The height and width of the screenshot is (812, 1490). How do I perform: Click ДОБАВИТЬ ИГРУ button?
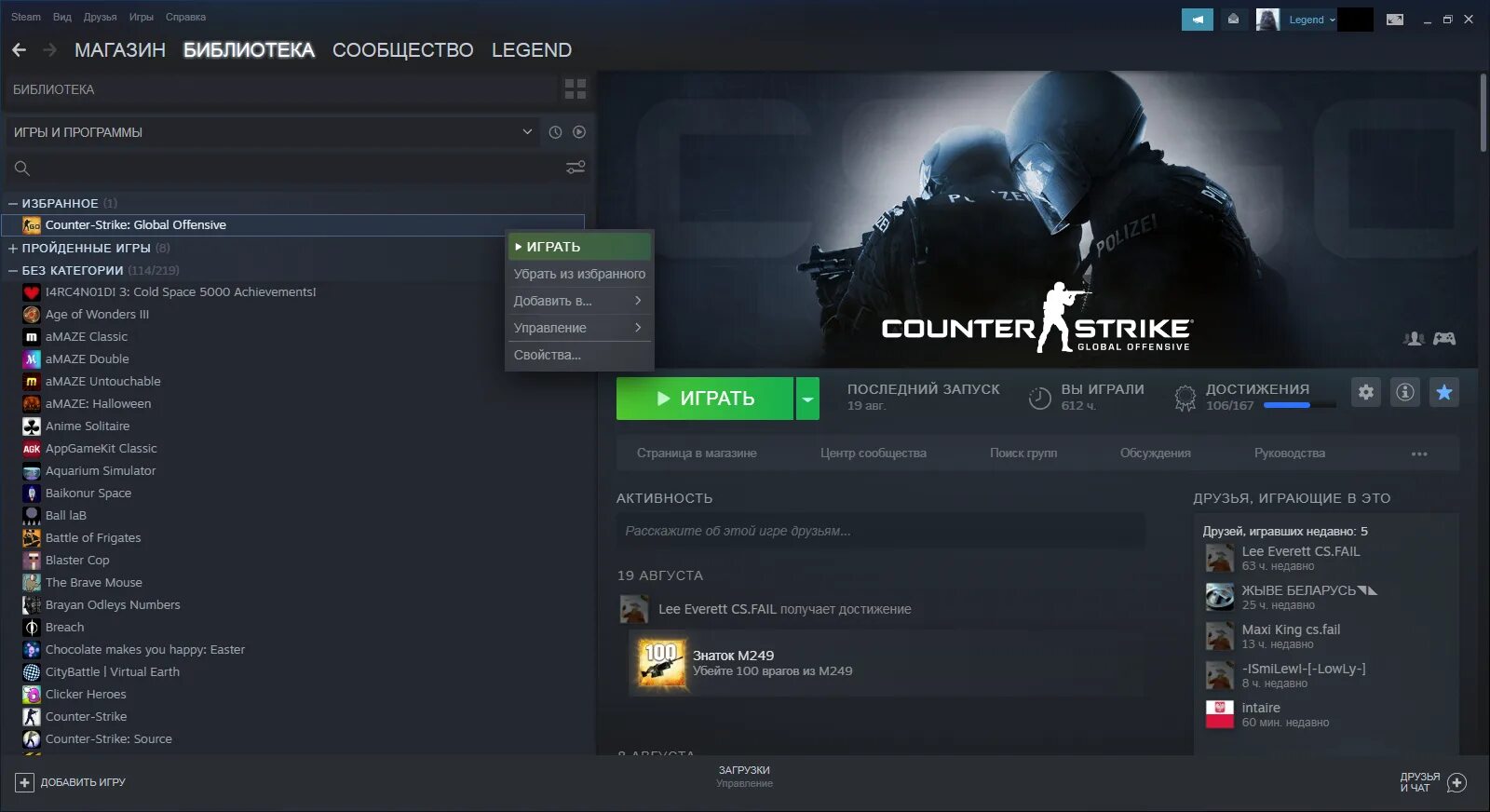click(71, 783)
